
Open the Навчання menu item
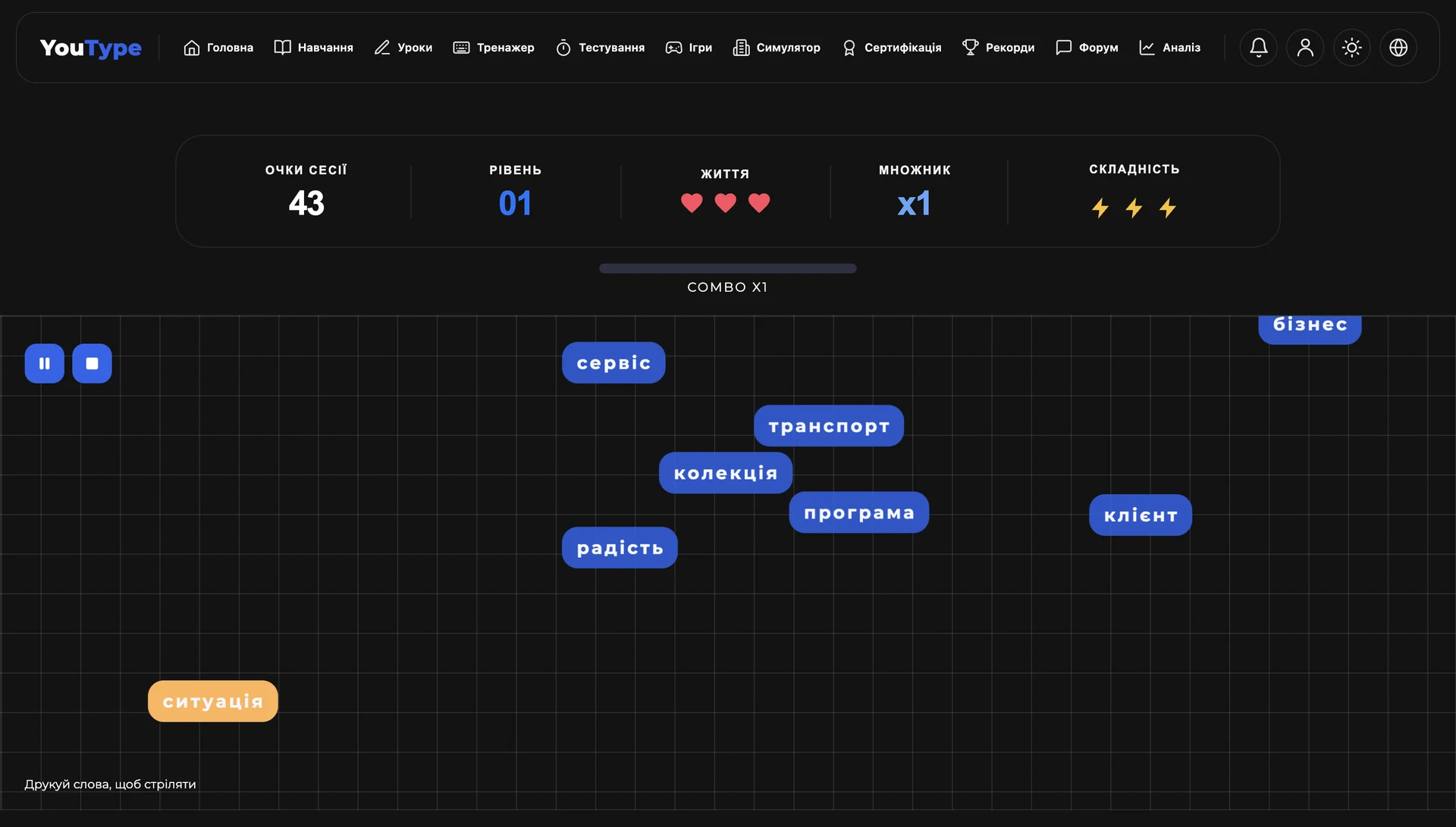pyautogui.click(x=313, y=48)
